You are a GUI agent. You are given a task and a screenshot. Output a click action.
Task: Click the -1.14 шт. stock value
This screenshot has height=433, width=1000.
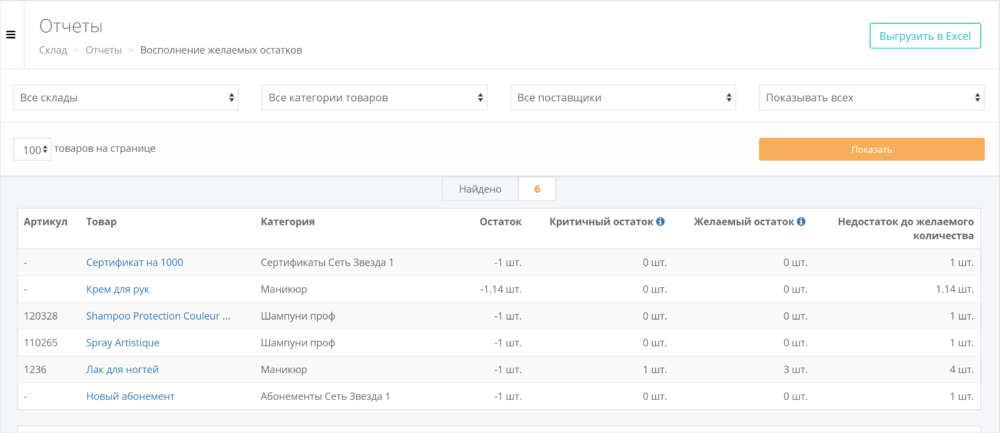(501, 289)
